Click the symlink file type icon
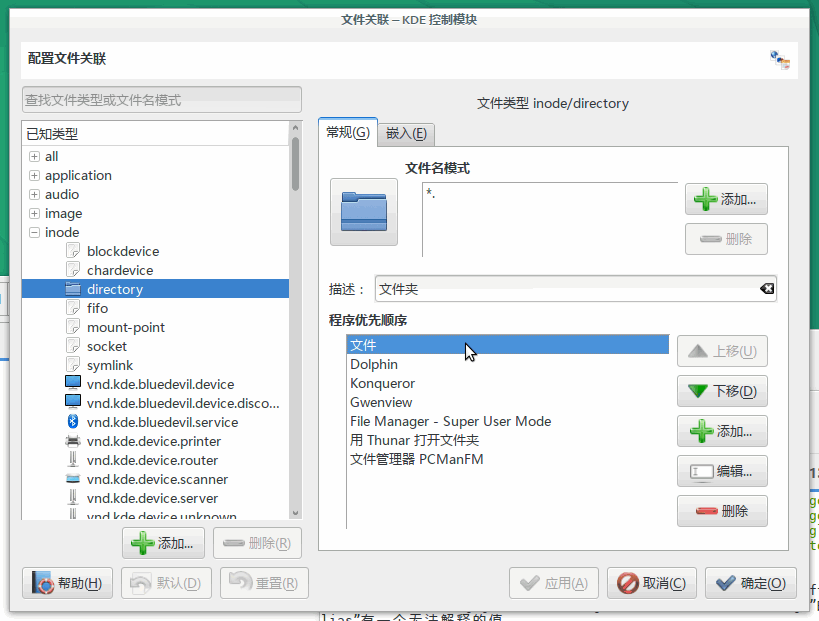The width and height of the screenshot is (819, 621). coord(73,365)
